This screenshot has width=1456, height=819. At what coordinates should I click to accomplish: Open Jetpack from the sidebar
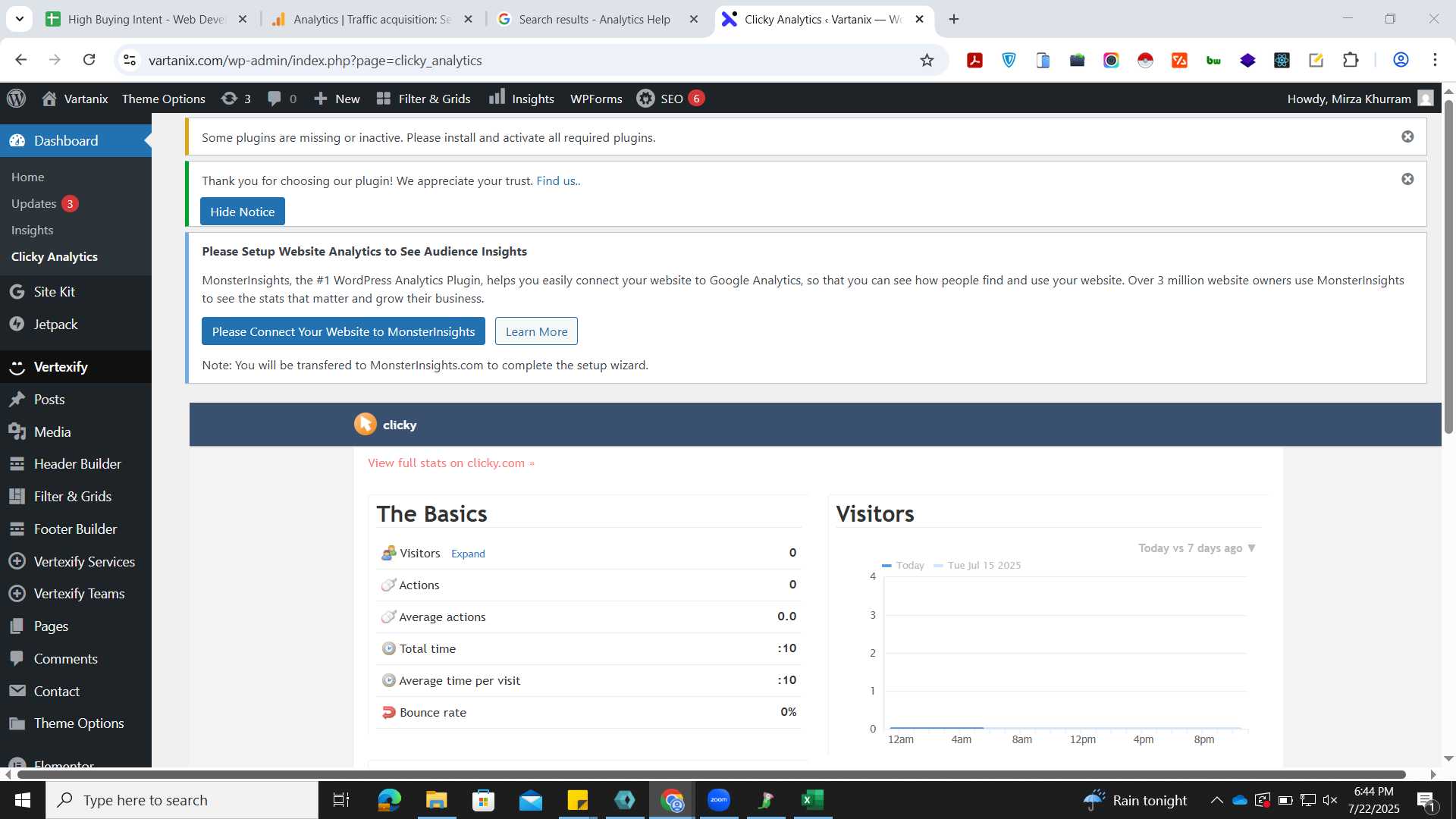pos(76,324)
